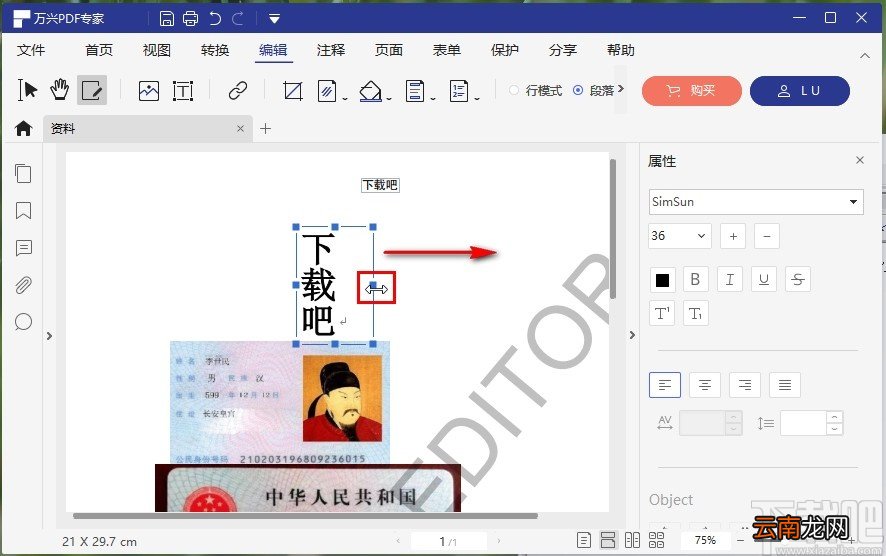Open the black text color swatch
Image resolution: width=886 pixels, height=556 pixels.
(x=662, y=280)
